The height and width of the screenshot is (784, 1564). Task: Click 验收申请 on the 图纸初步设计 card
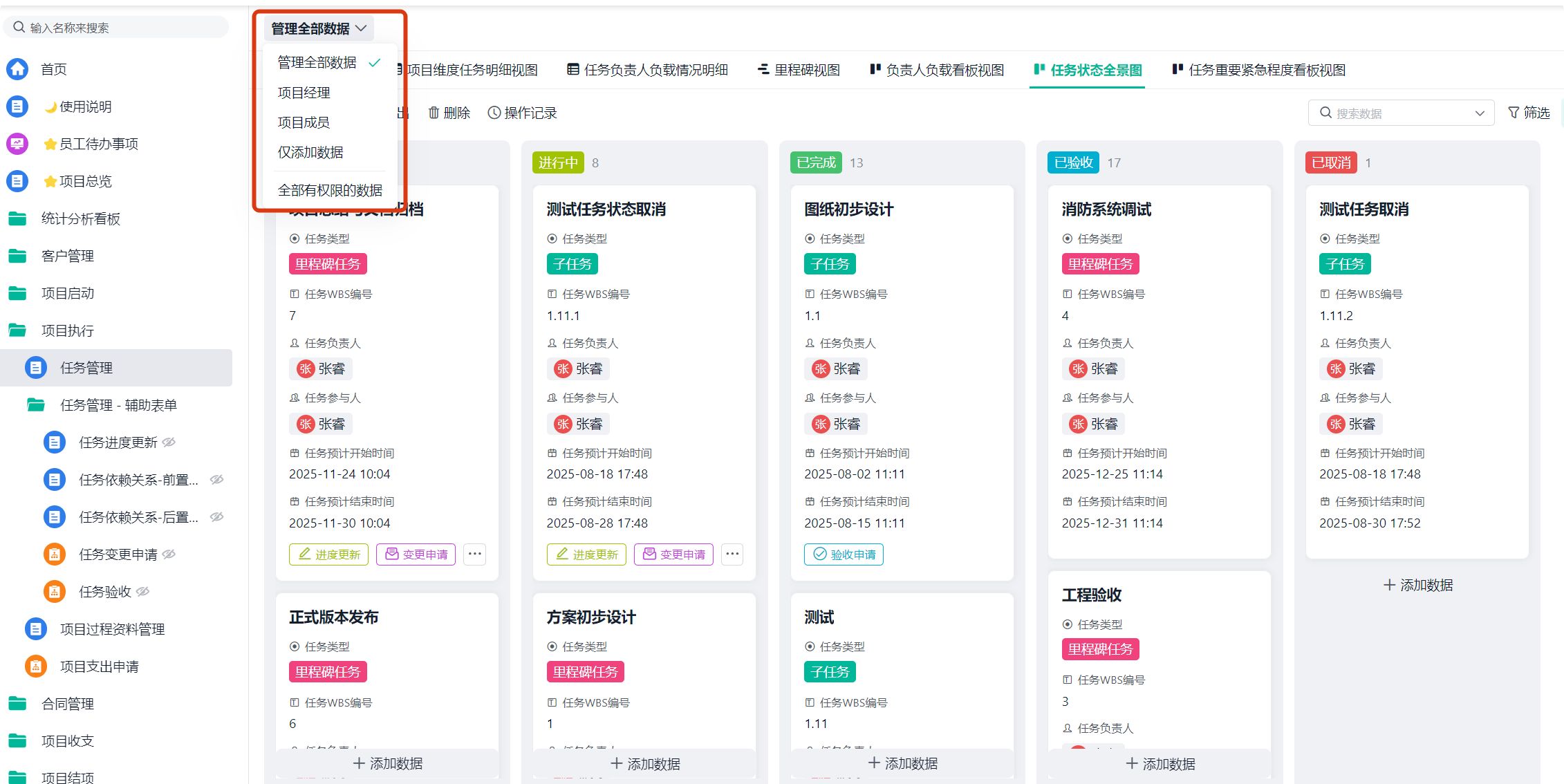click(844, 554)
